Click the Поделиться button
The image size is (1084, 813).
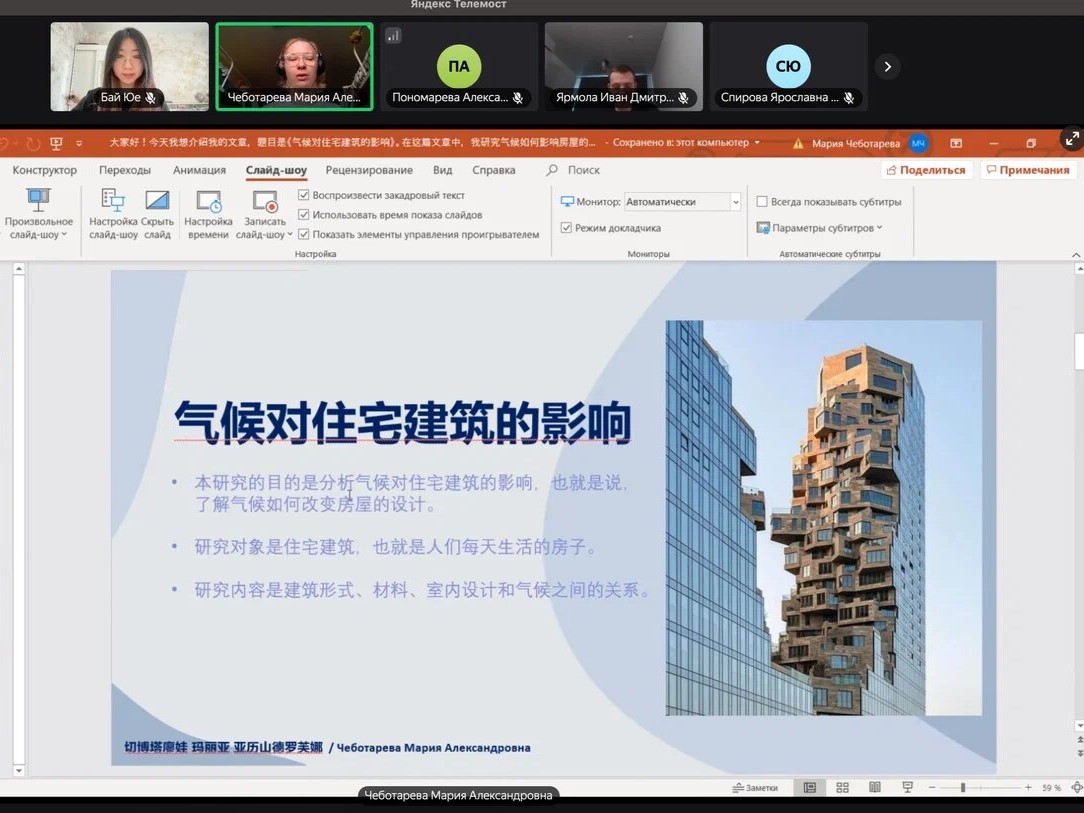click(x=925, y=170)
